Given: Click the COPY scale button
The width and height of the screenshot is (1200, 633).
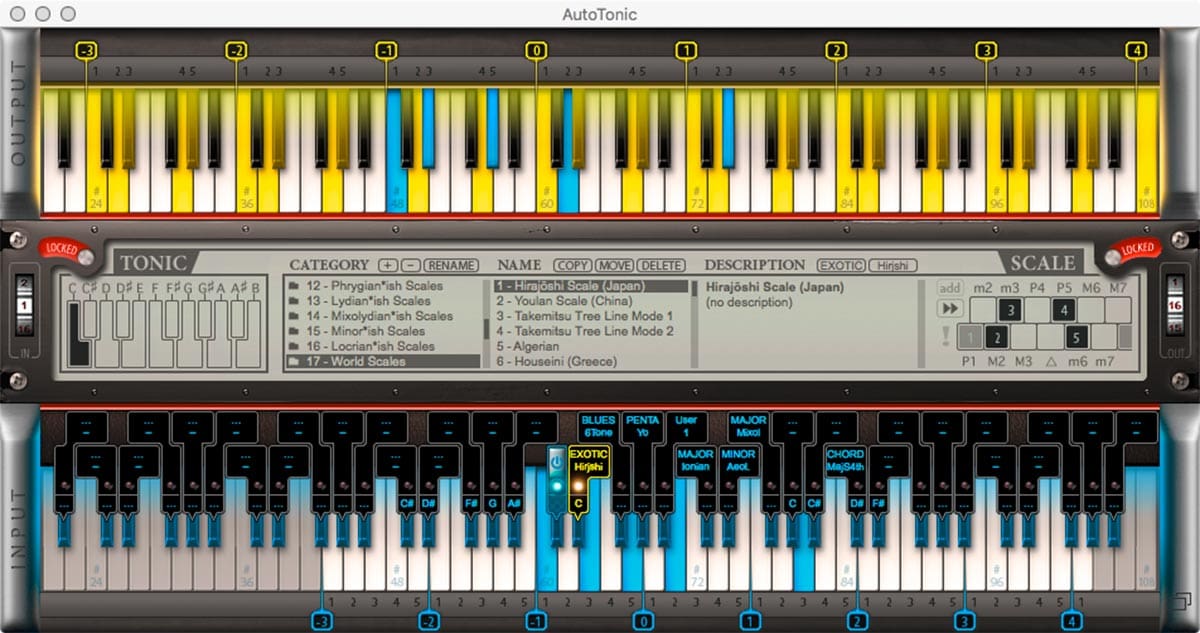Looking at the screenshot, I should coord(571,266).
